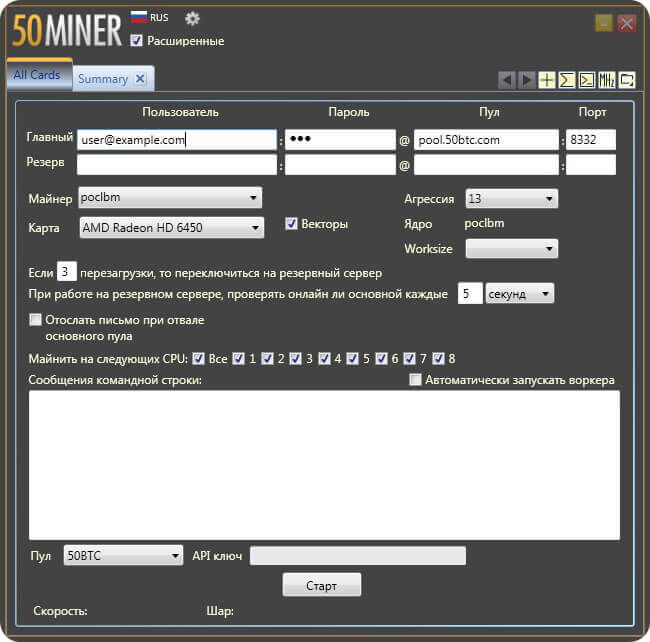
Task: Toggle the Все CPU checkbox
Action: point(199,359)
